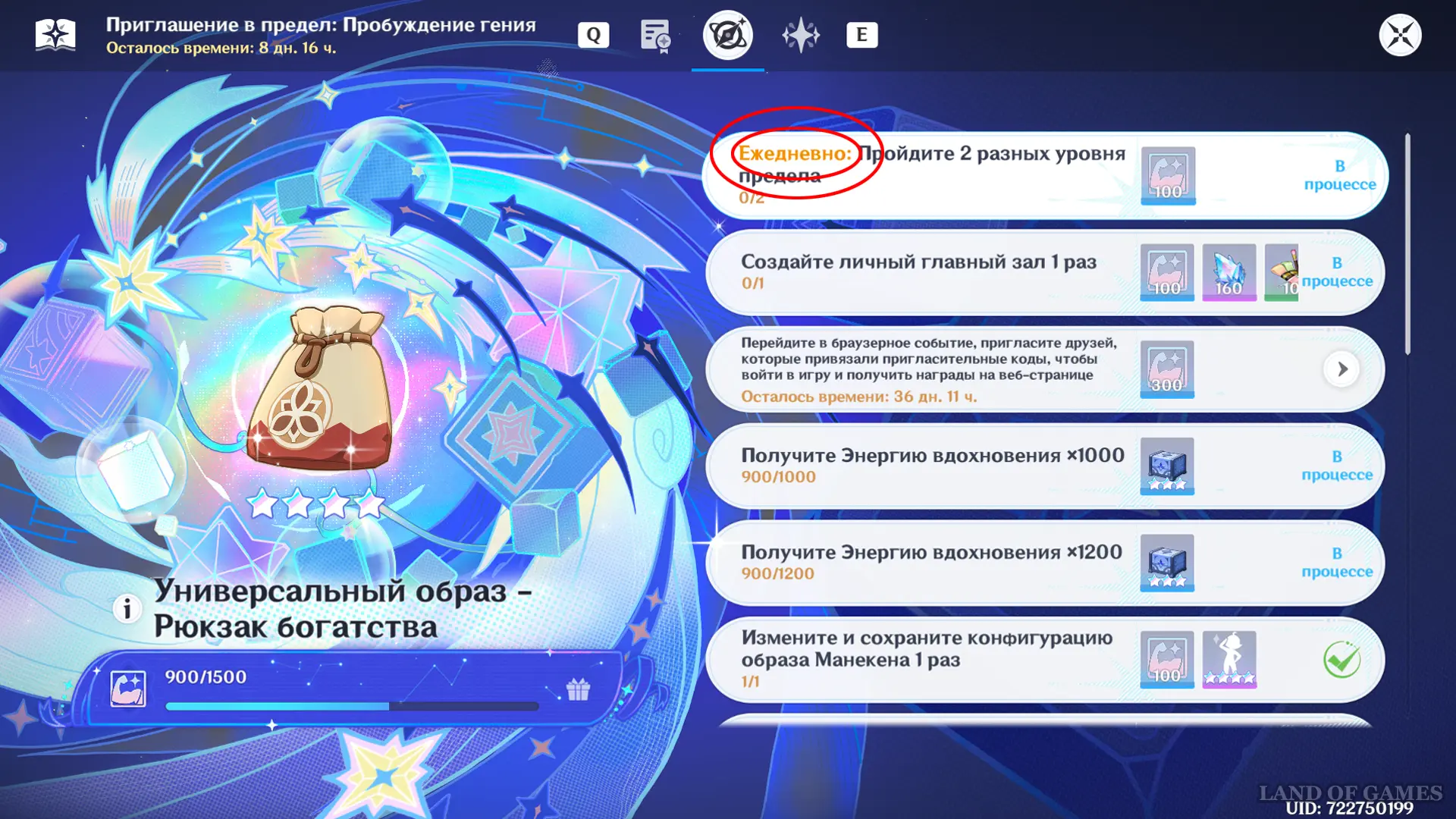Click the green checkmark on the Манекен task

1341,660
